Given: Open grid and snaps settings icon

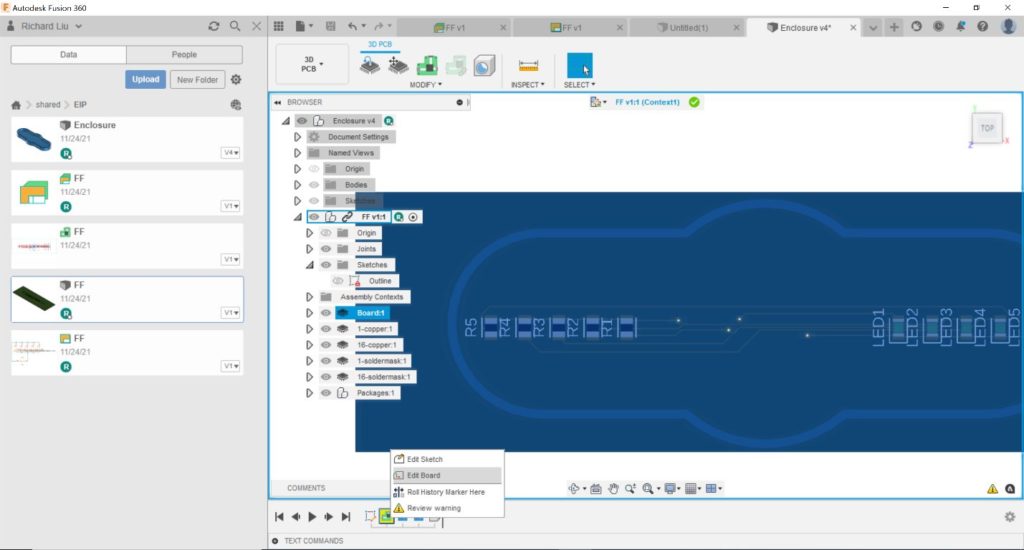Looking at the screenshot, I should click(x=690, y=489).
